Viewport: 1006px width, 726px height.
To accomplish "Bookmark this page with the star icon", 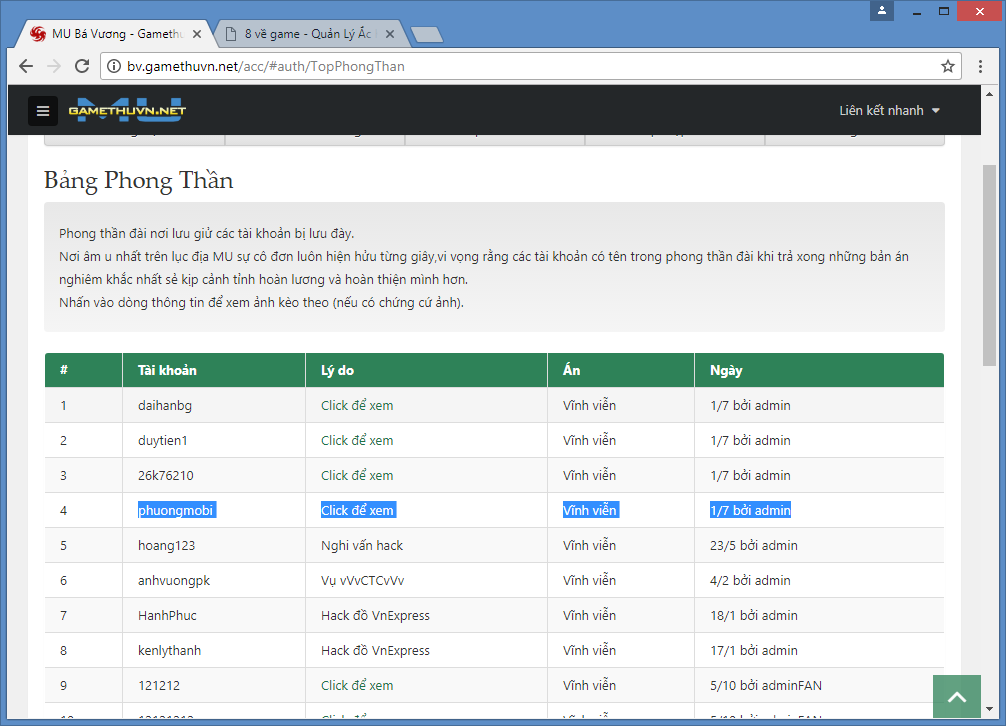I will tap(947, 67).
